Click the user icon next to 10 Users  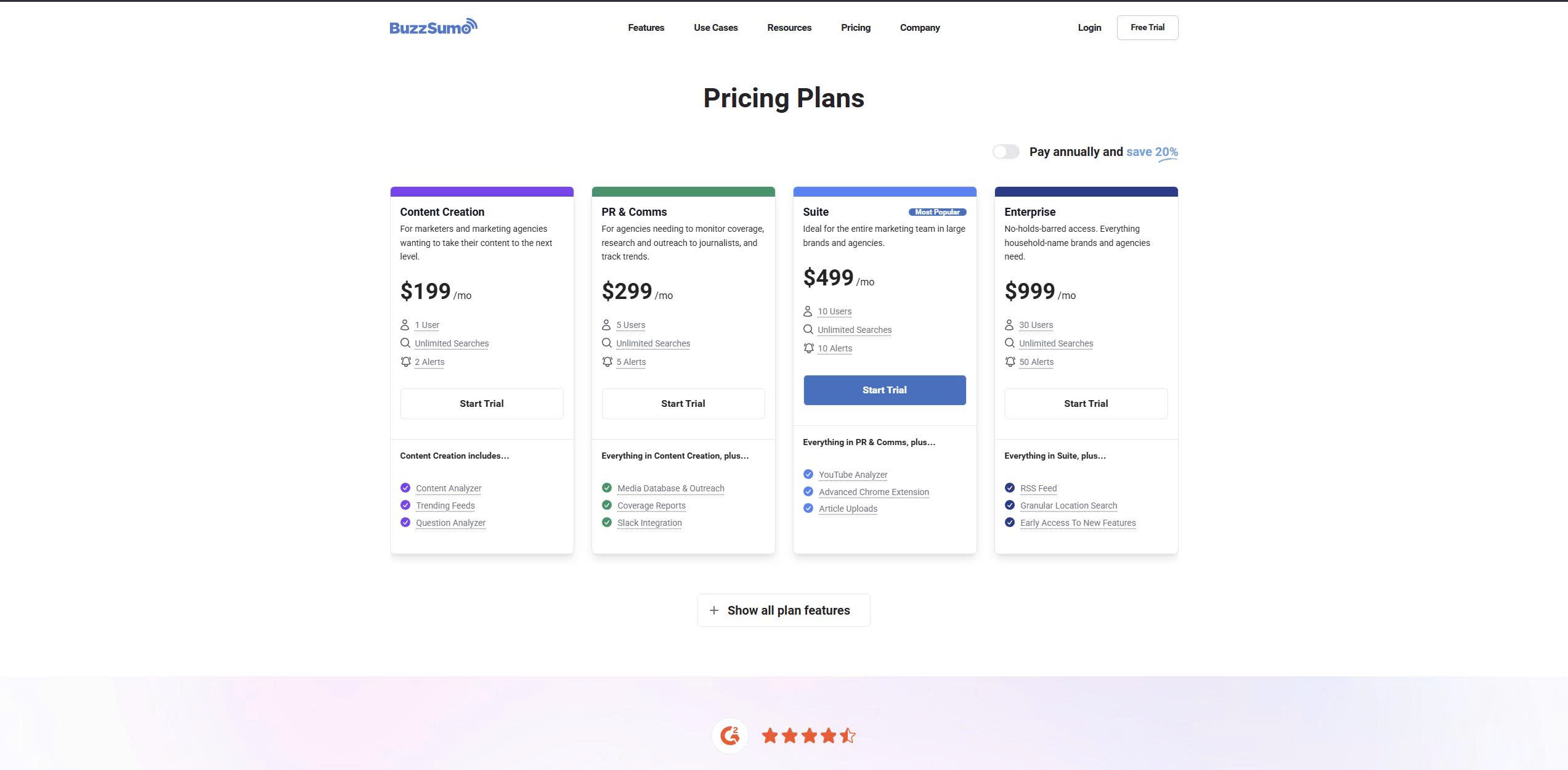pos(808,311)
